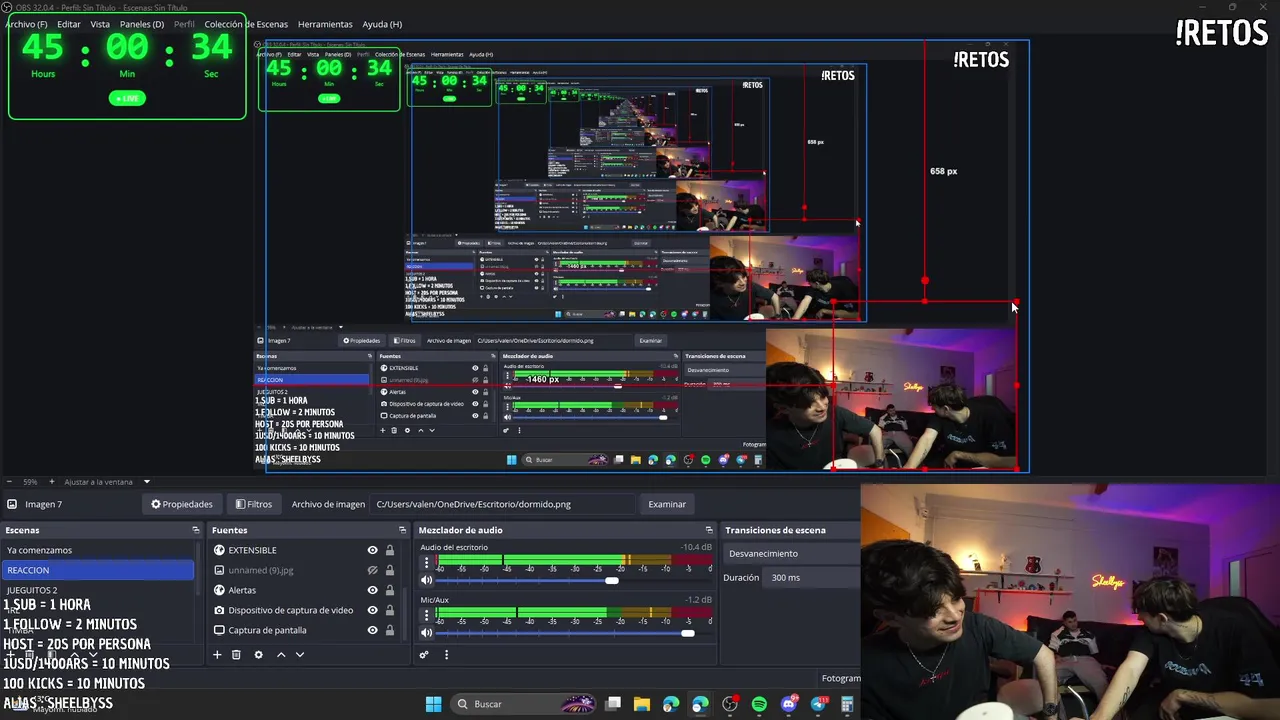Click image file path field dormido.png
This screenshot has height=720, width=1280.
click(x=502, y=504)
